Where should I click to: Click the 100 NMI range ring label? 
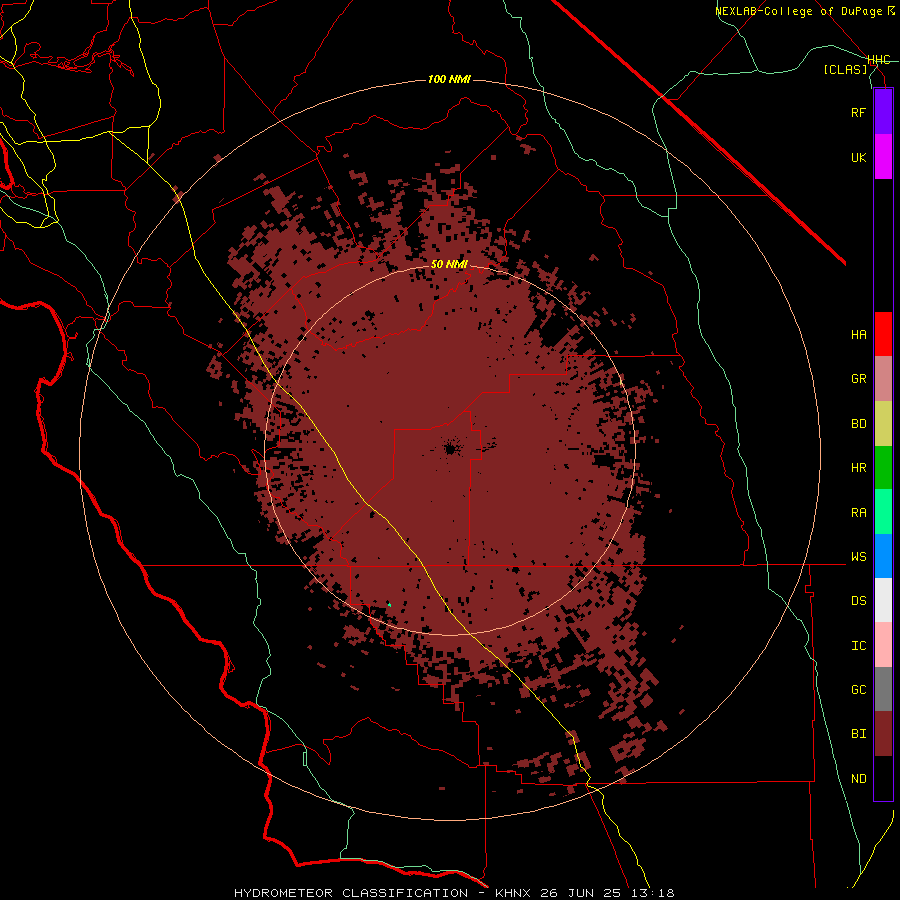pyautogui.click(x=449, y=79)
